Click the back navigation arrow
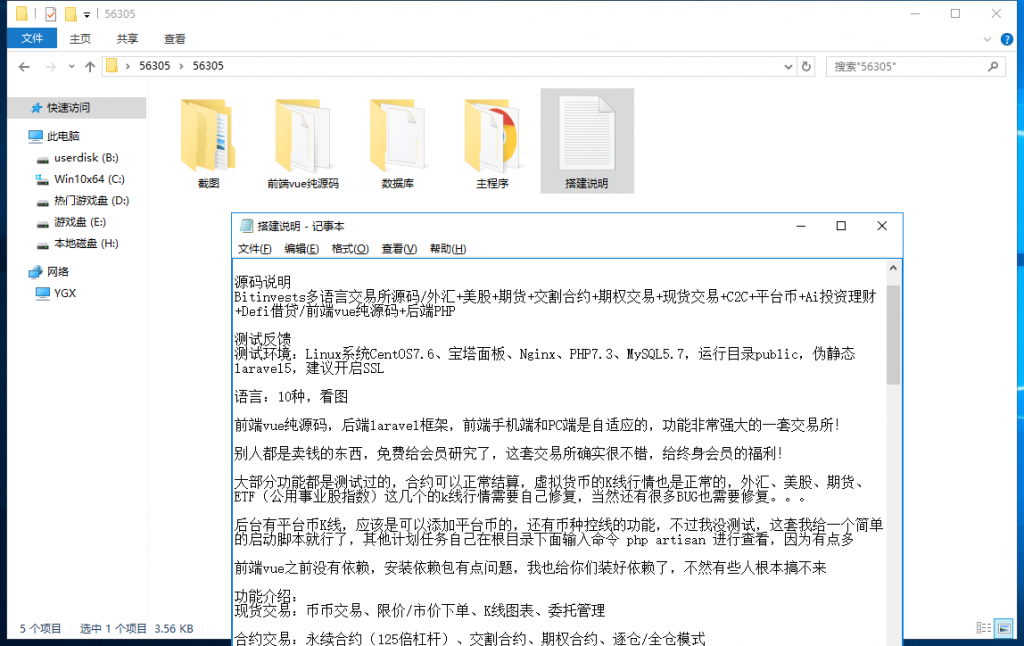This screenshot has height=646, width=1024. point(23,67)
